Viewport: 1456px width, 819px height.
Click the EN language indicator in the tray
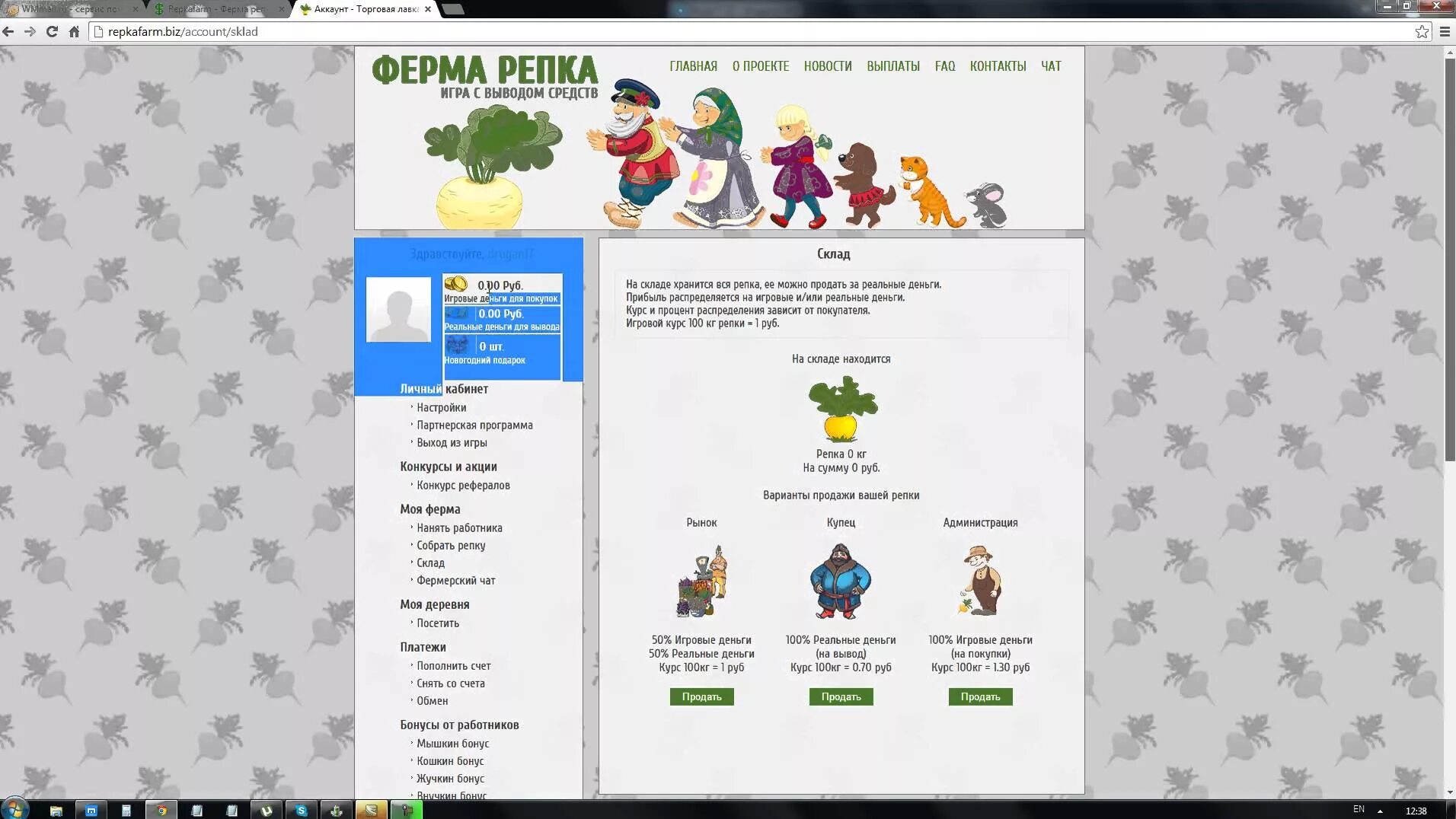coord(1359,809)
